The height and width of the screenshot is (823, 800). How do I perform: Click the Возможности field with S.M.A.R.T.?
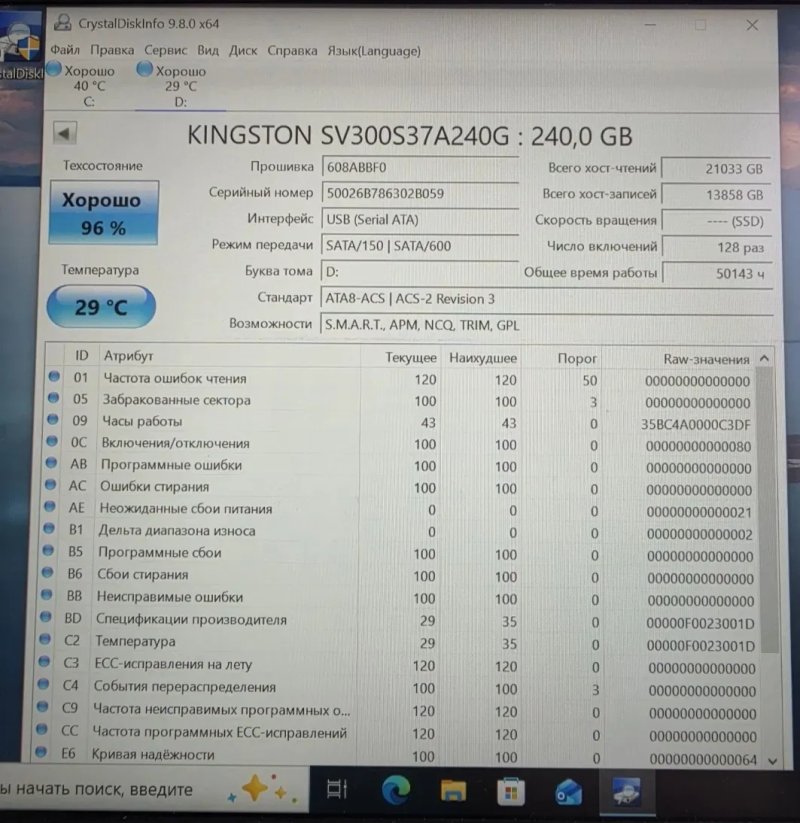click(546, 325)
